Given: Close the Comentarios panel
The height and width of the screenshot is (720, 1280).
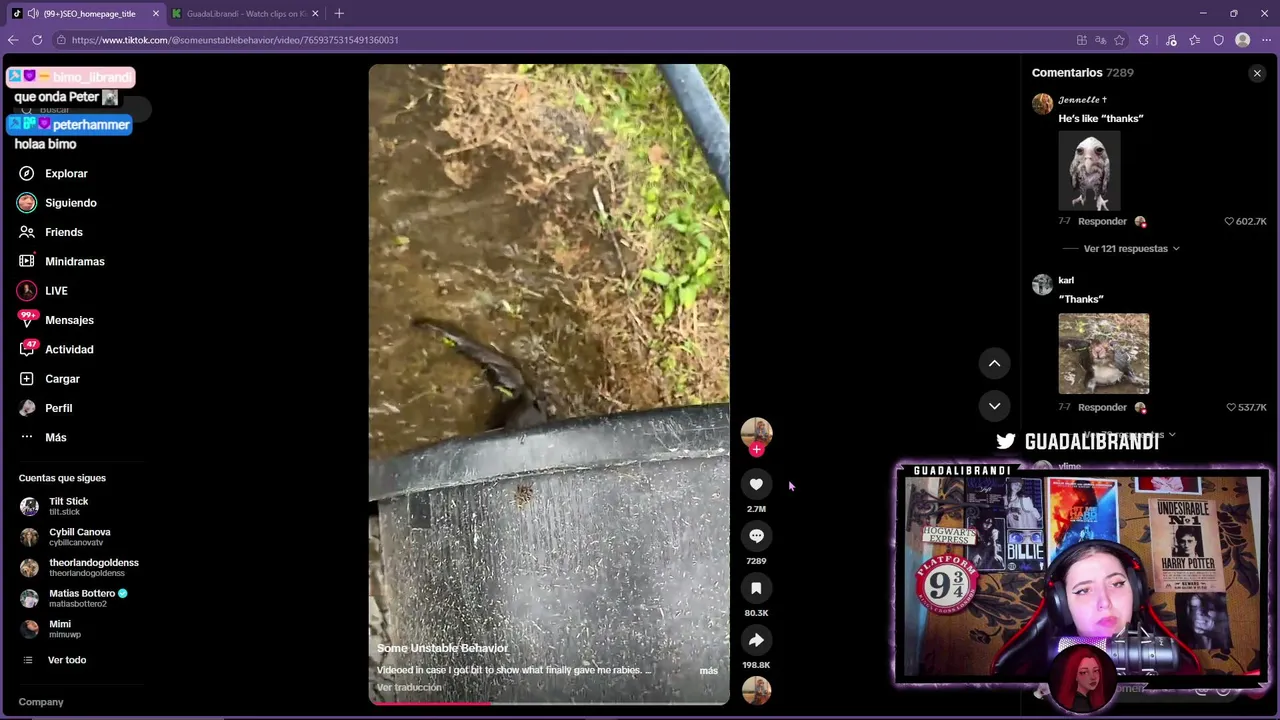Looking at the screenshot, I should 1257,73.
